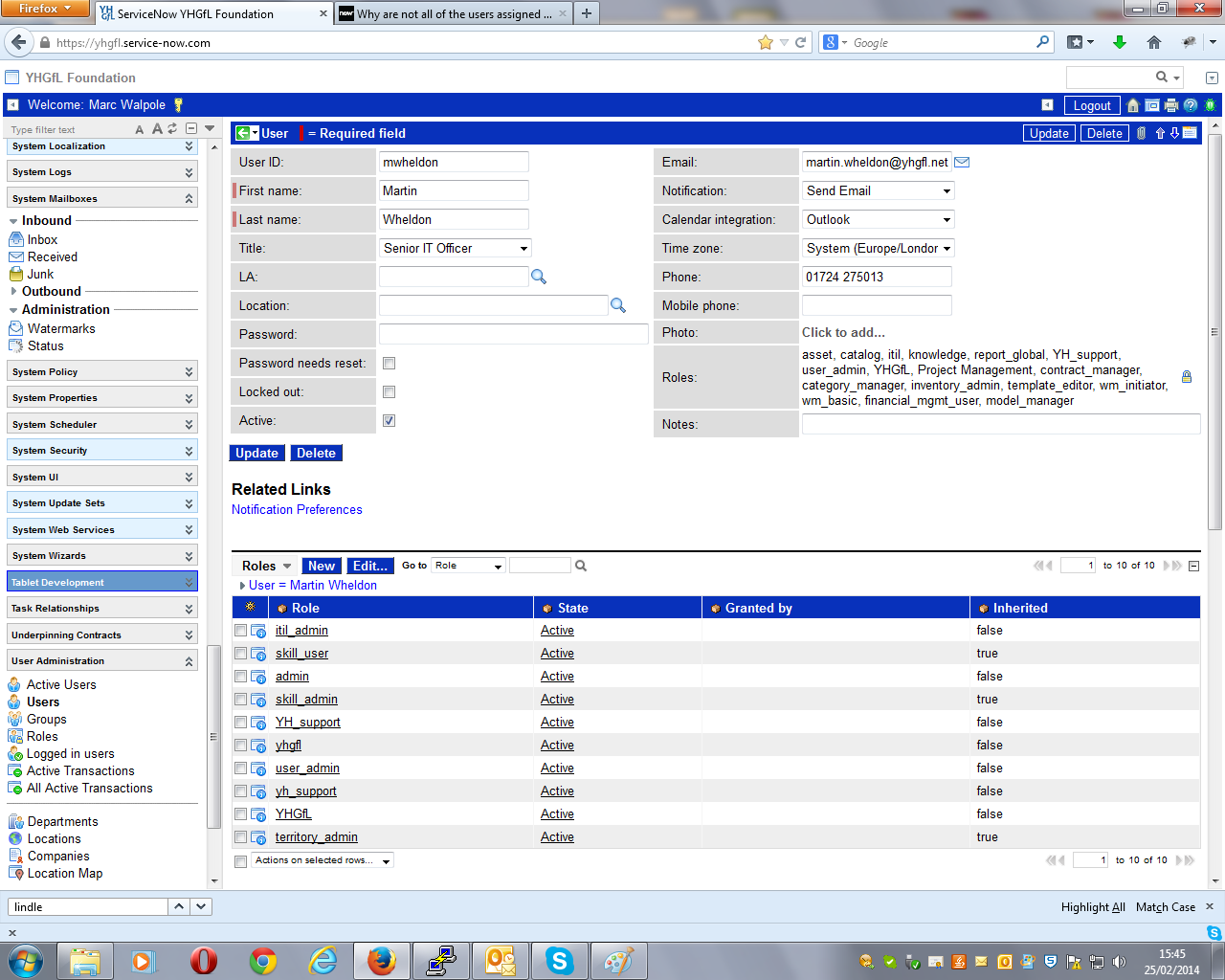Switch to the 'Why are not all of the users' tab
1225x980 pixels.
[455, 13]
